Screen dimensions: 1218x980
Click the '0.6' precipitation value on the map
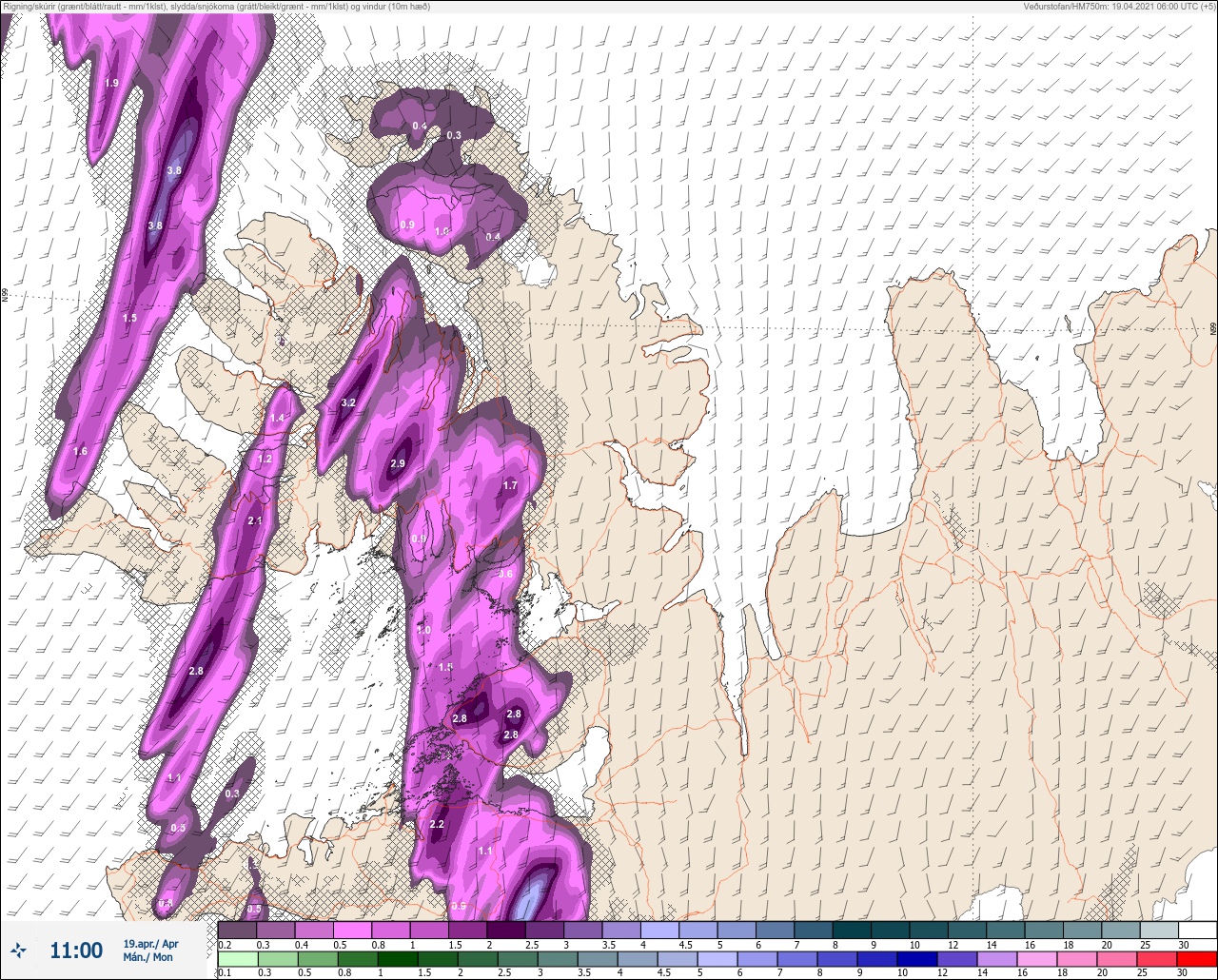tap(505, 574)
